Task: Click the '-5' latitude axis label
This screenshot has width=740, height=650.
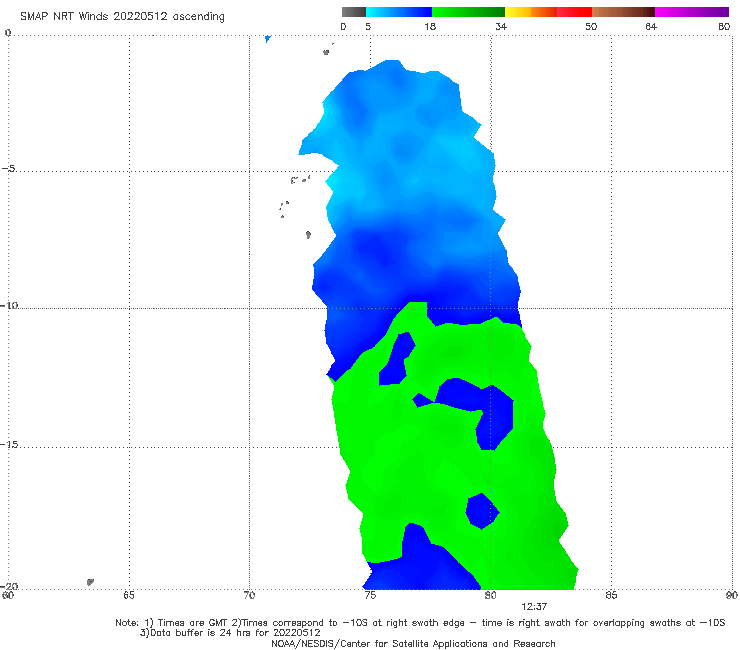Action: pyautogui.click(x=8, y=169)
